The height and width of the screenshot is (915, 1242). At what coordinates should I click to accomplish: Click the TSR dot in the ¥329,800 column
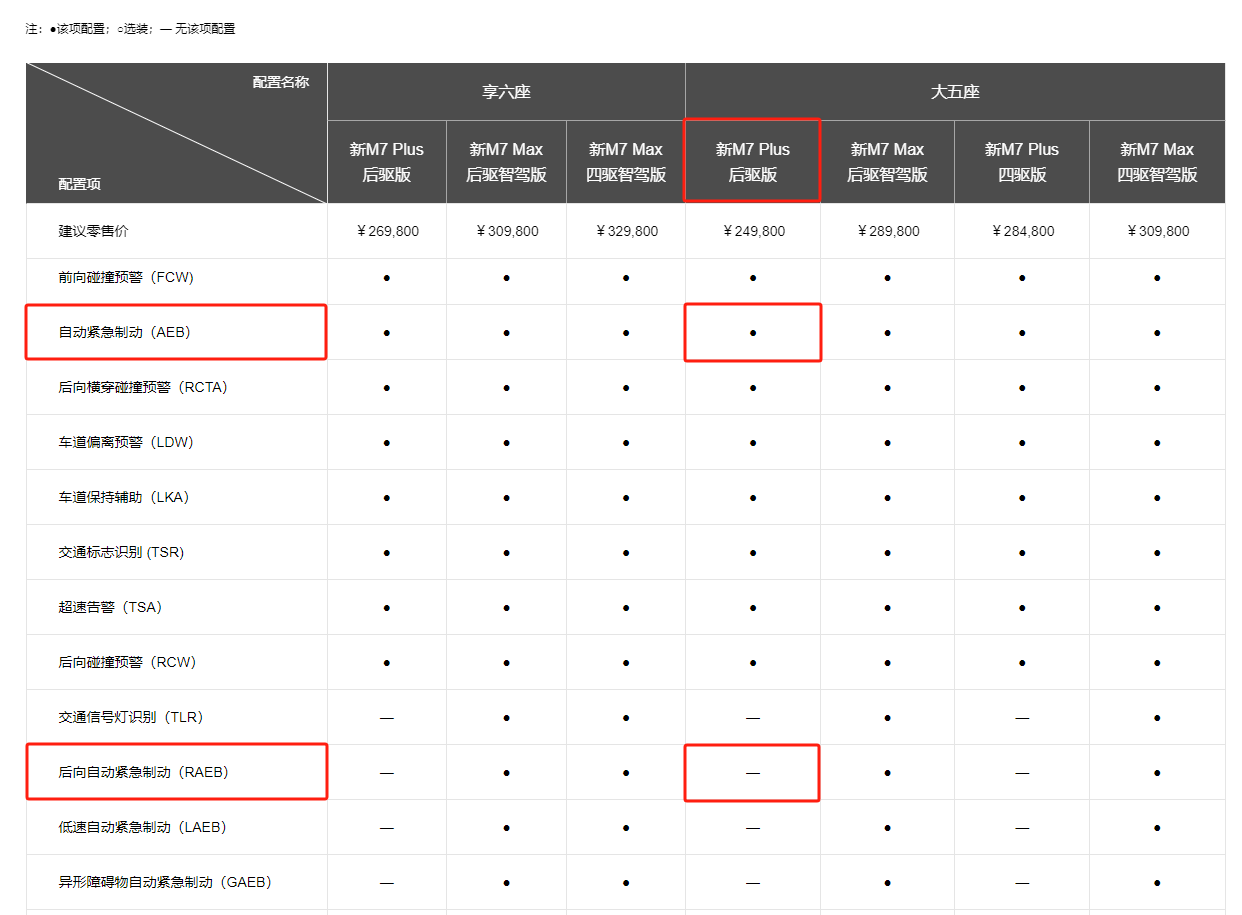(626, 552)
